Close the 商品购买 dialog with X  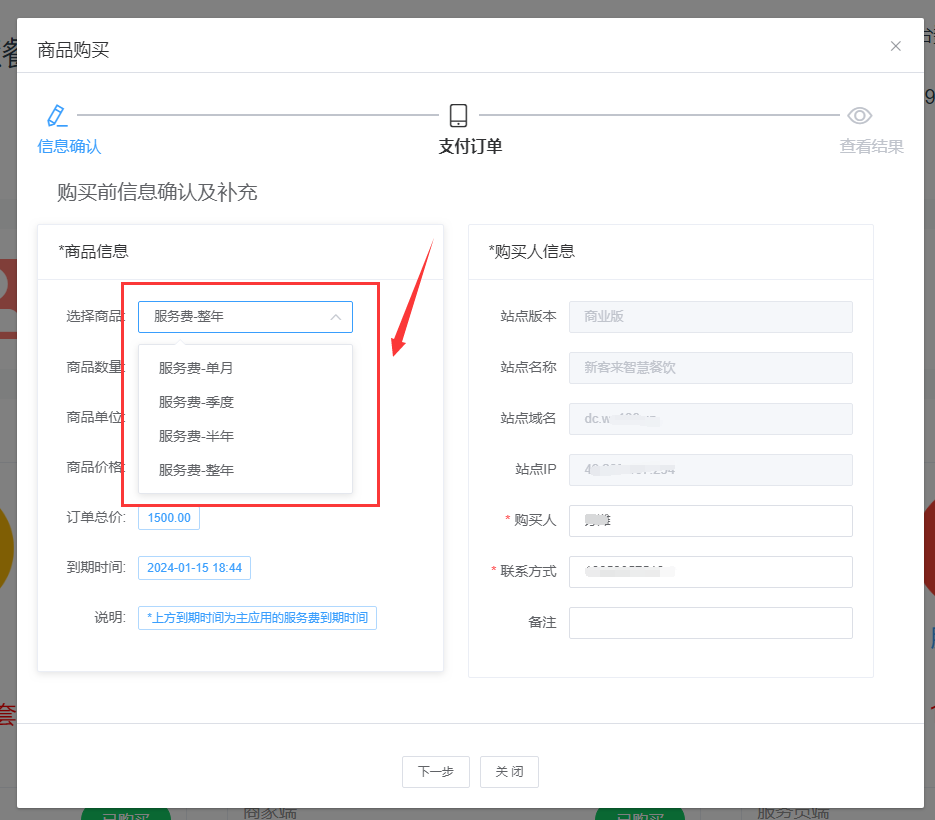[895, 46]
